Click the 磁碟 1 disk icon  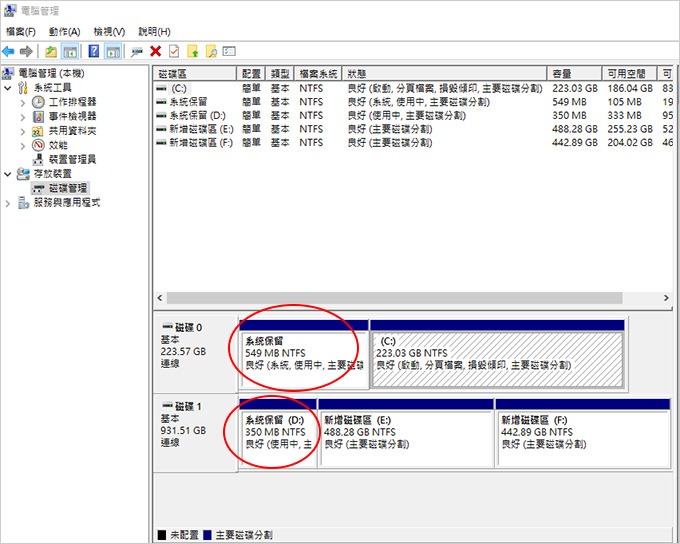click(x=167, y=406)
